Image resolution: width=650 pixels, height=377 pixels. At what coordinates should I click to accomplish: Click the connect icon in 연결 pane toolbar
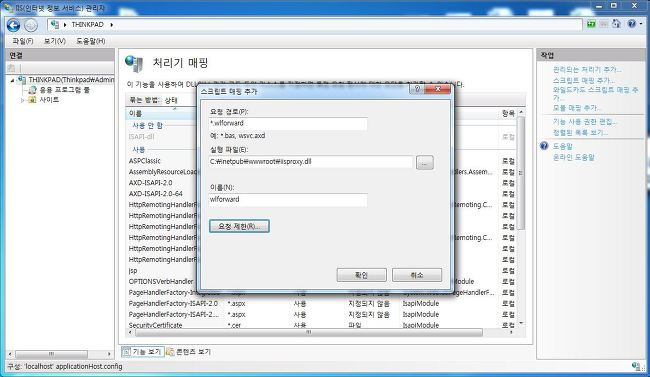[x=12, y=68]
